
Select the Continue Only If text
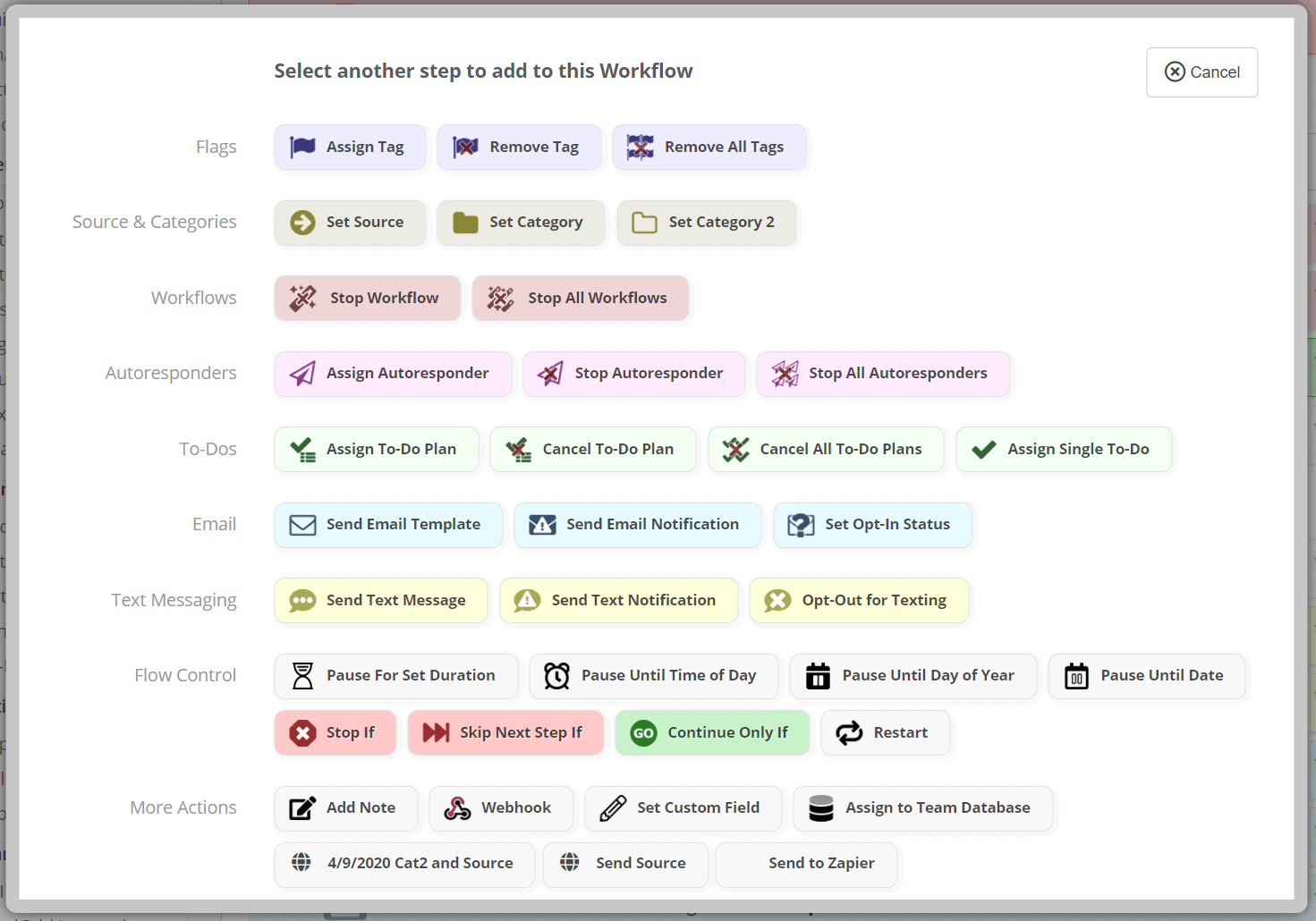727,732
